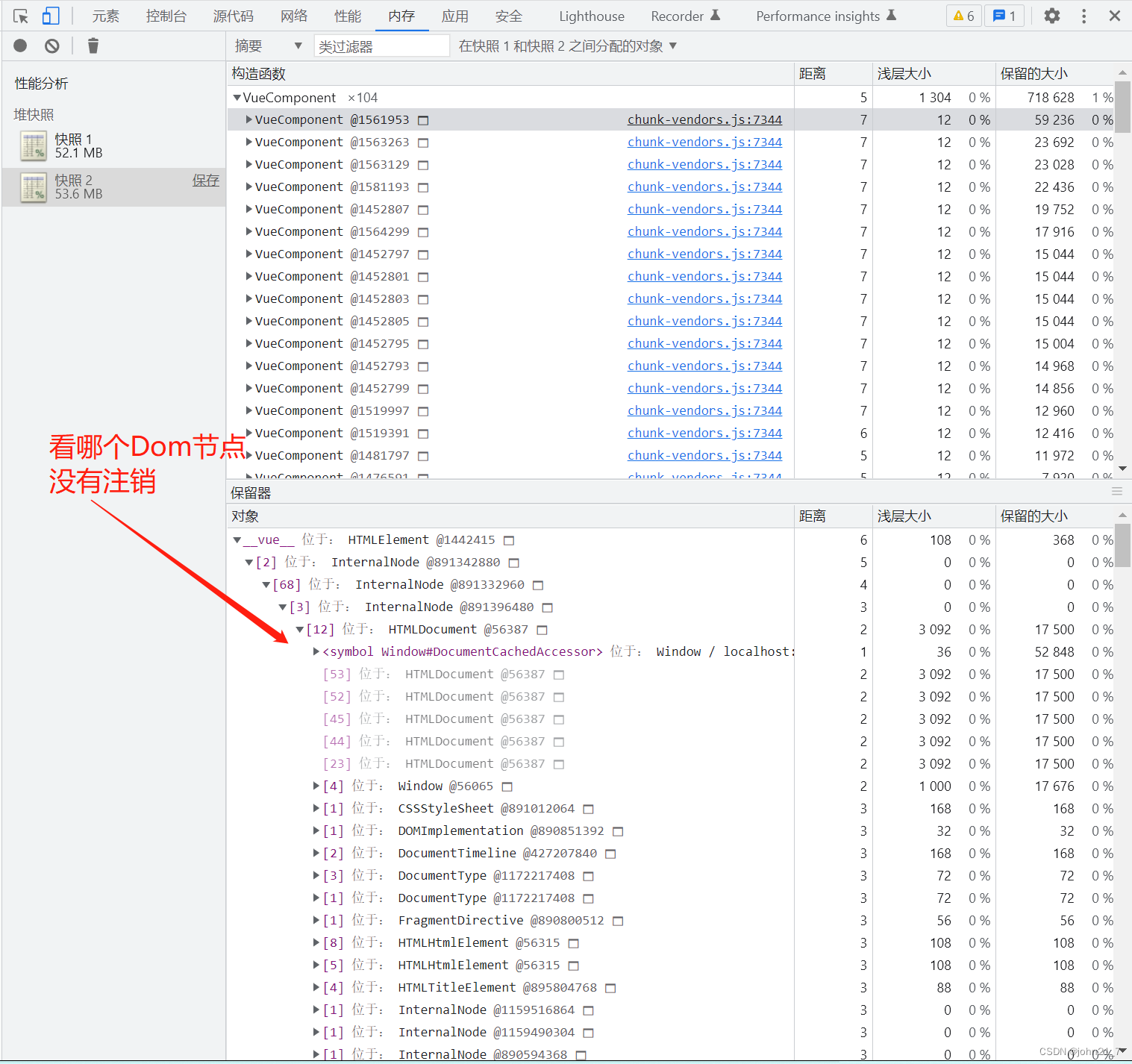Expand the VueComponent @1561953 row
This screenshot has height=1064, width=1132.
(x=249, y=119)
